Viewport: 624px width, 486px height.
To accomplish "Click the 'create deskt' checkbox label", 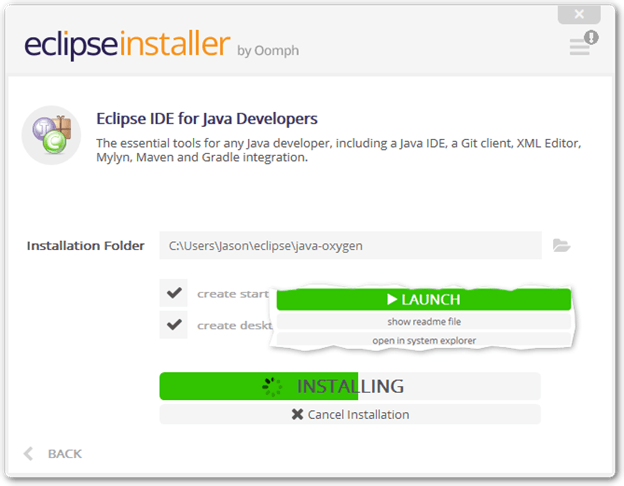I will point(235,326).
